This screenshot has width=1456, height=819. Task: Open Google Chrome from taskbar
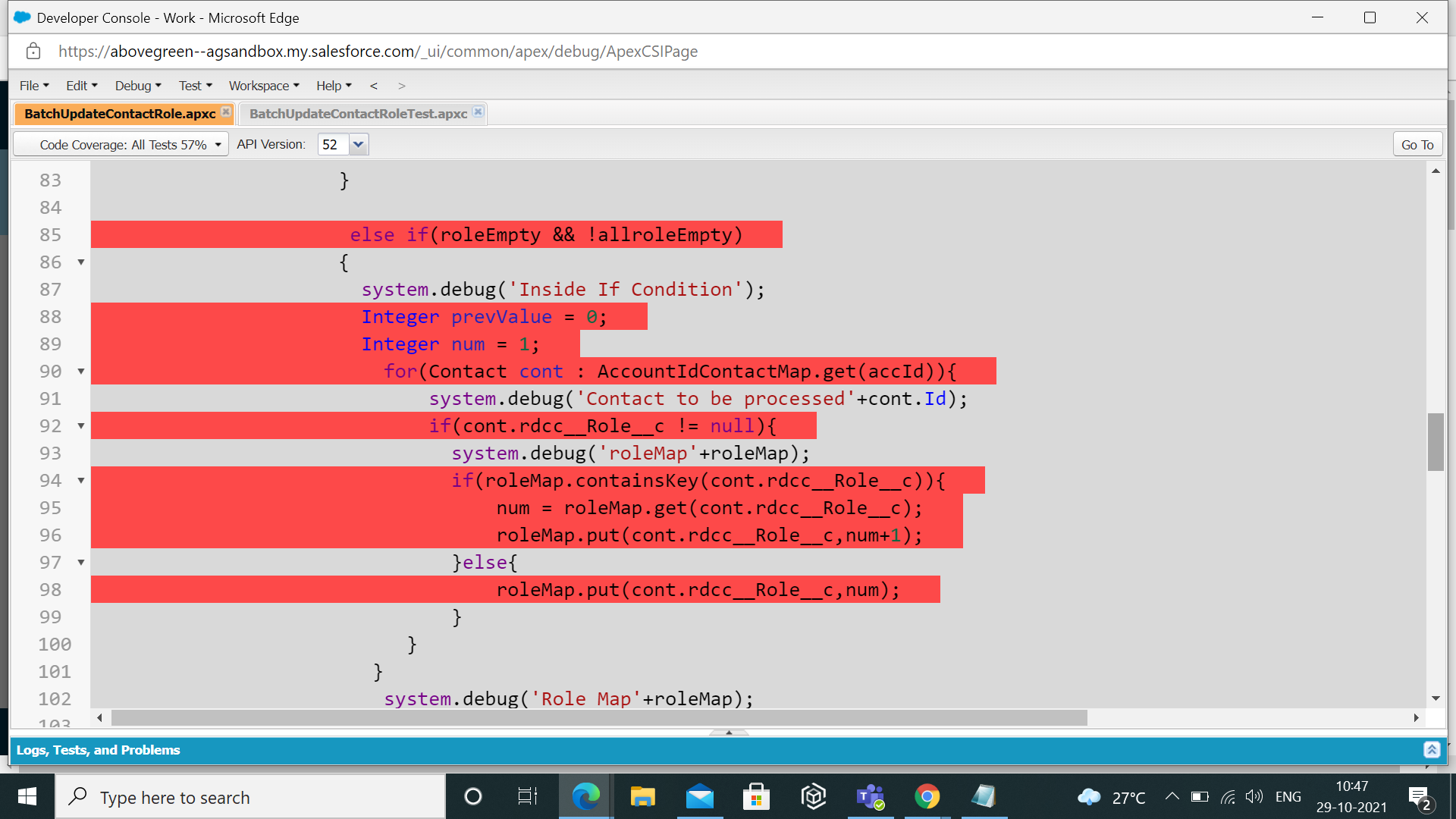click(x=927, y=797)
